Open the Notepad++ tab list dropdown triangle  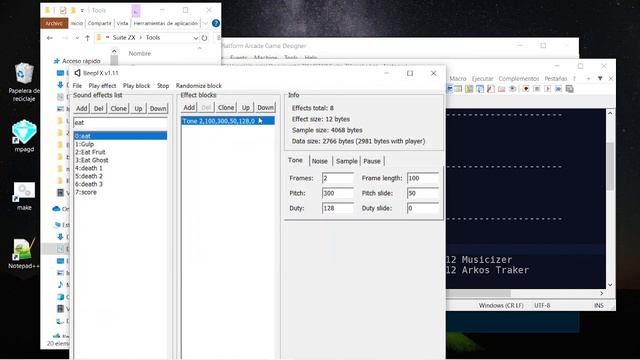point(600,78)
